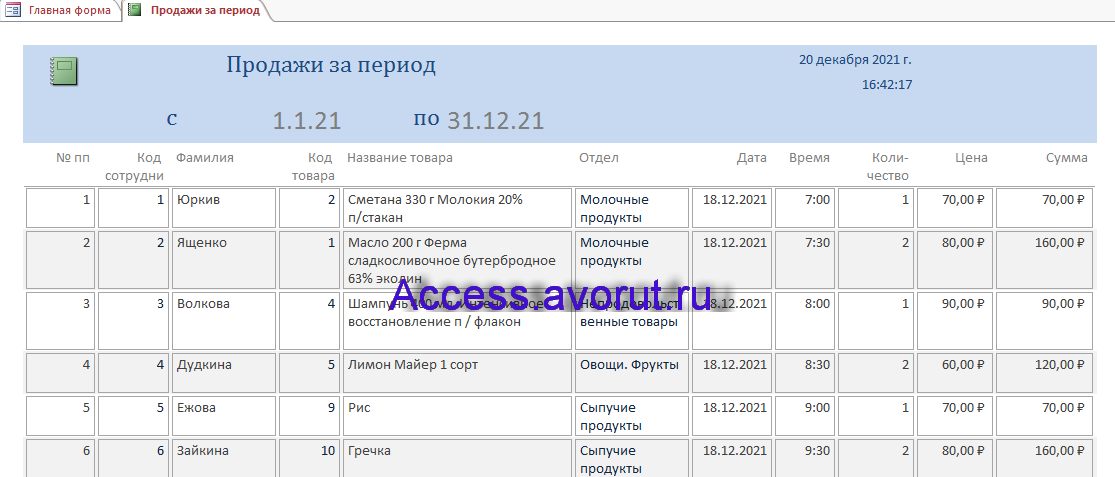Click the 80,00 ₽ price in Зайкина row
This screenshot has width=1115, height=477.
tap(955, 459)
